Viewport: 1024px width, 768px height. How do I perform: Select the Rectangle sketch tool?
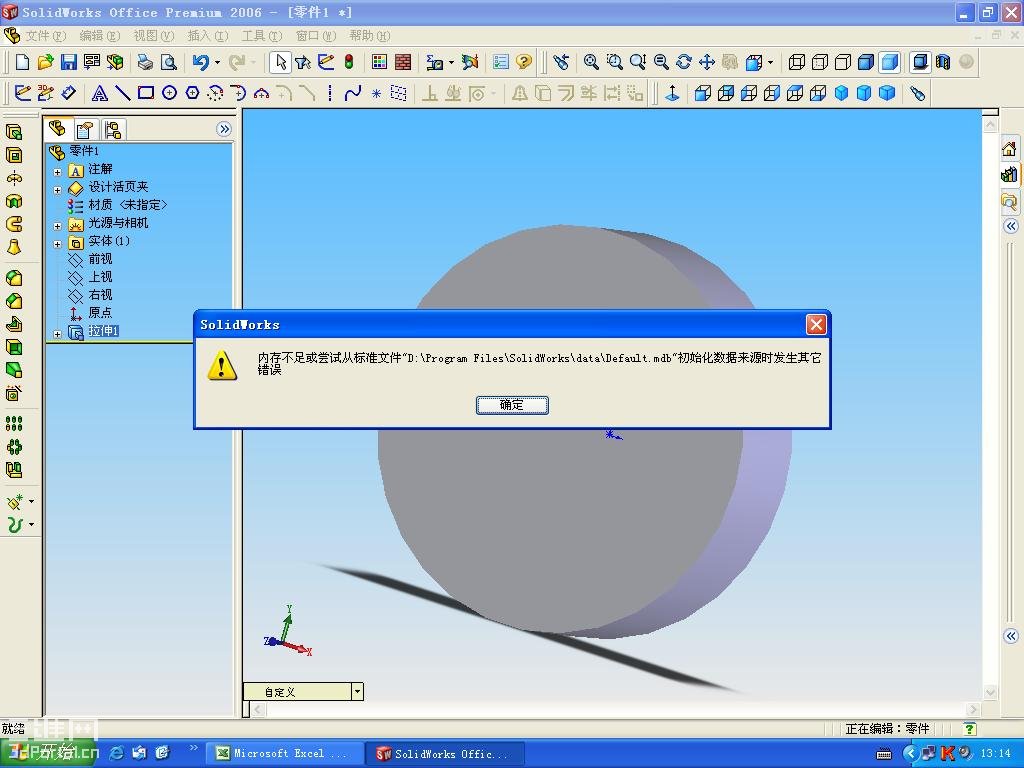[x=146, y=93]
